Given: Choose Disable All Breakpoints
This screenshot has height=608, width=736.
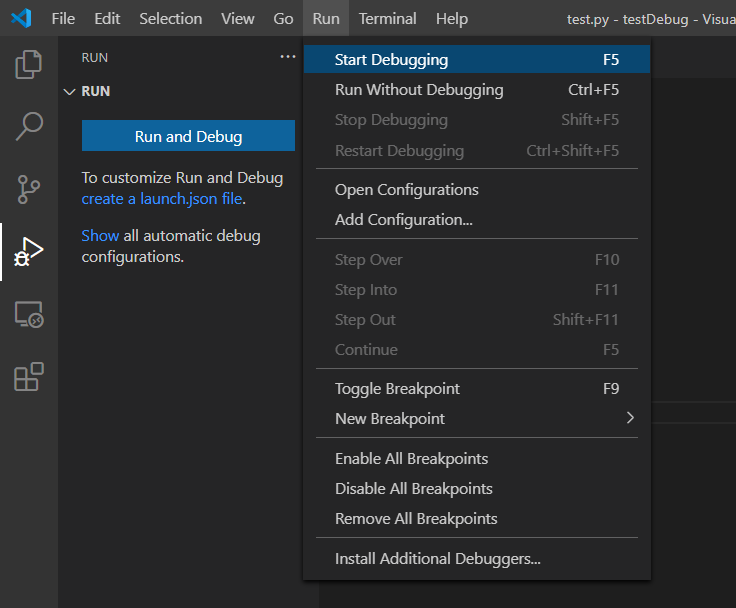Looking at the screenshot, I should [x=413, y=489].
